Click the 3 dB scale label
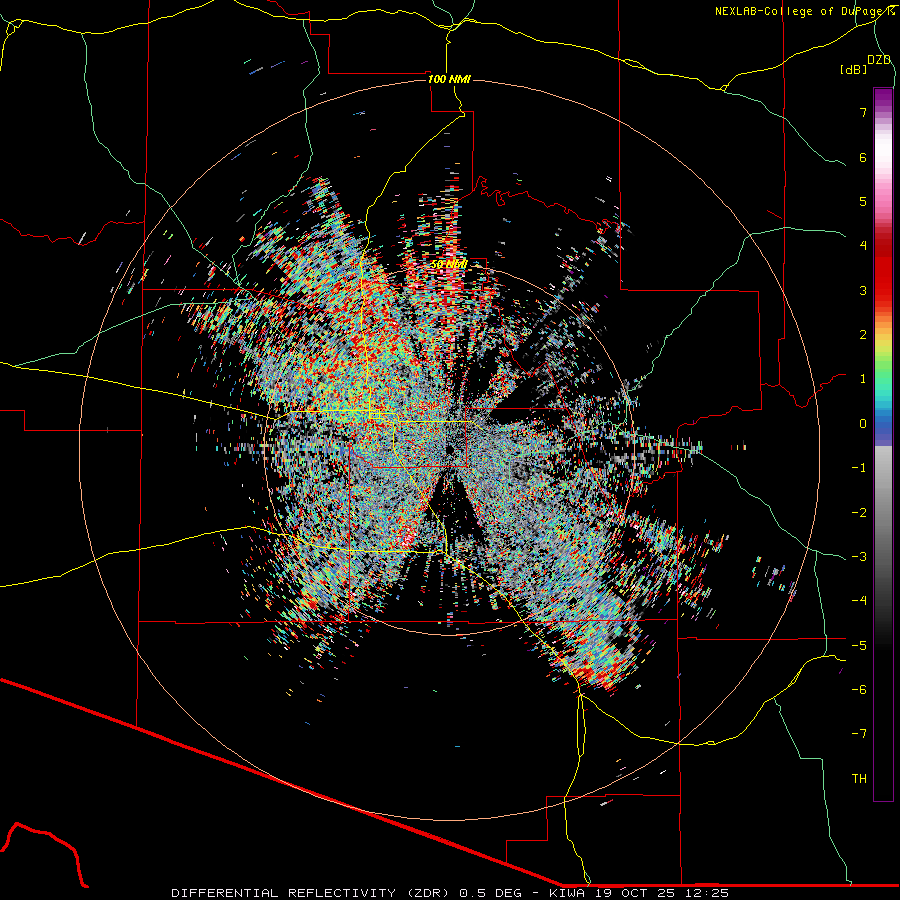Screen dimensions: 900x900 pos(863,290)
